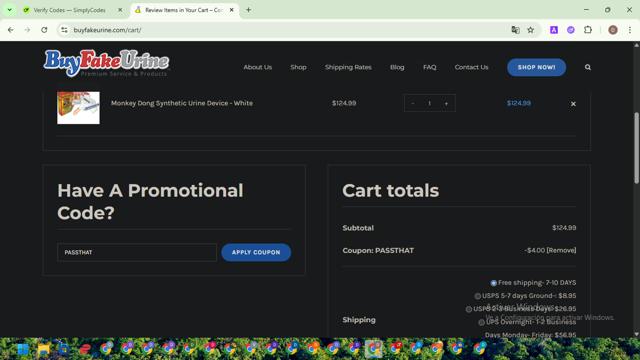Viewport: 640px width, 360px height.
Task: Click the address bar URL
Action: click(x=107, y=30)
